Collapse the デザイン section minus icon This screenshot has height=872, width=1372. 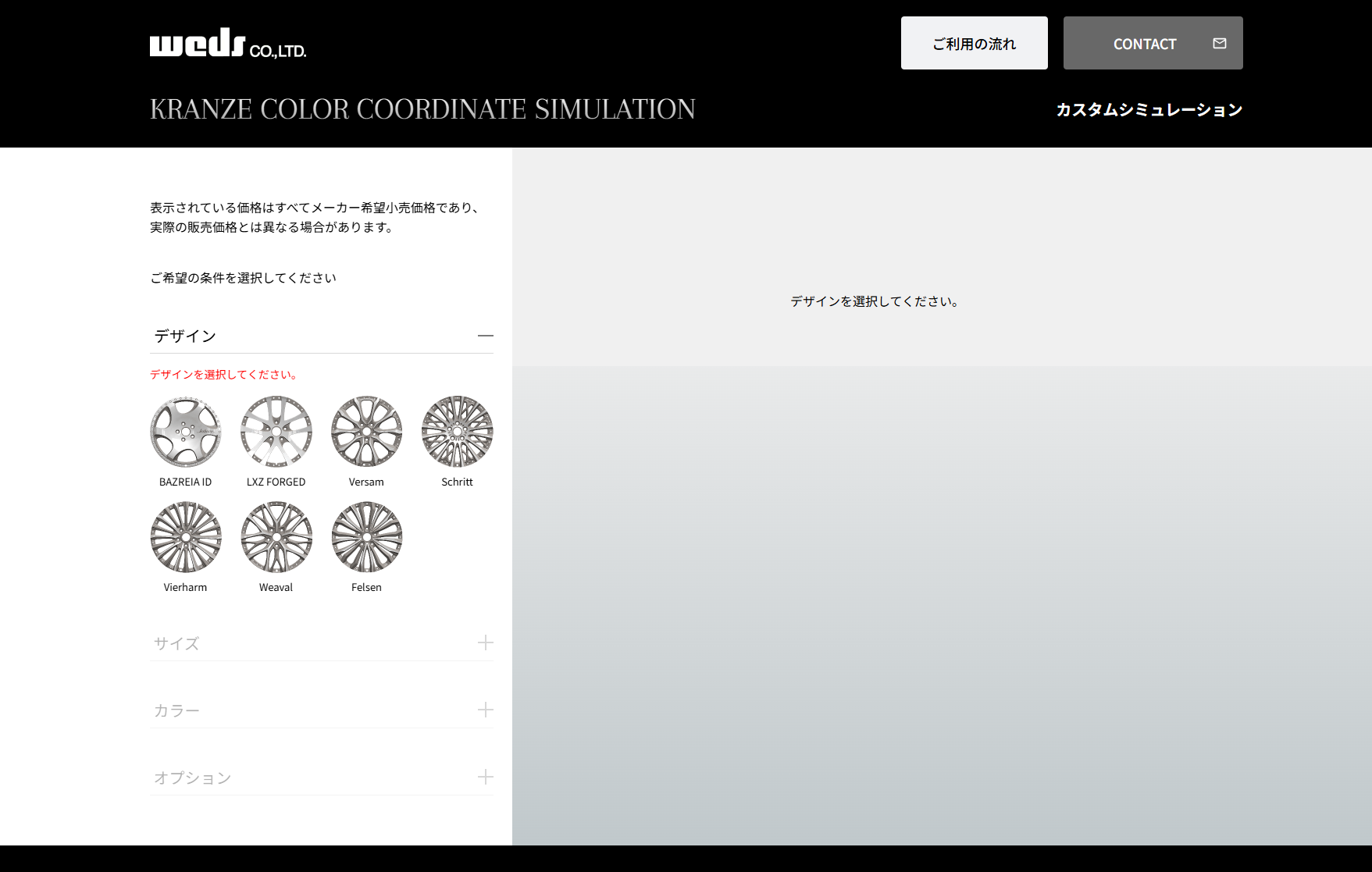(x=485, y=336)
